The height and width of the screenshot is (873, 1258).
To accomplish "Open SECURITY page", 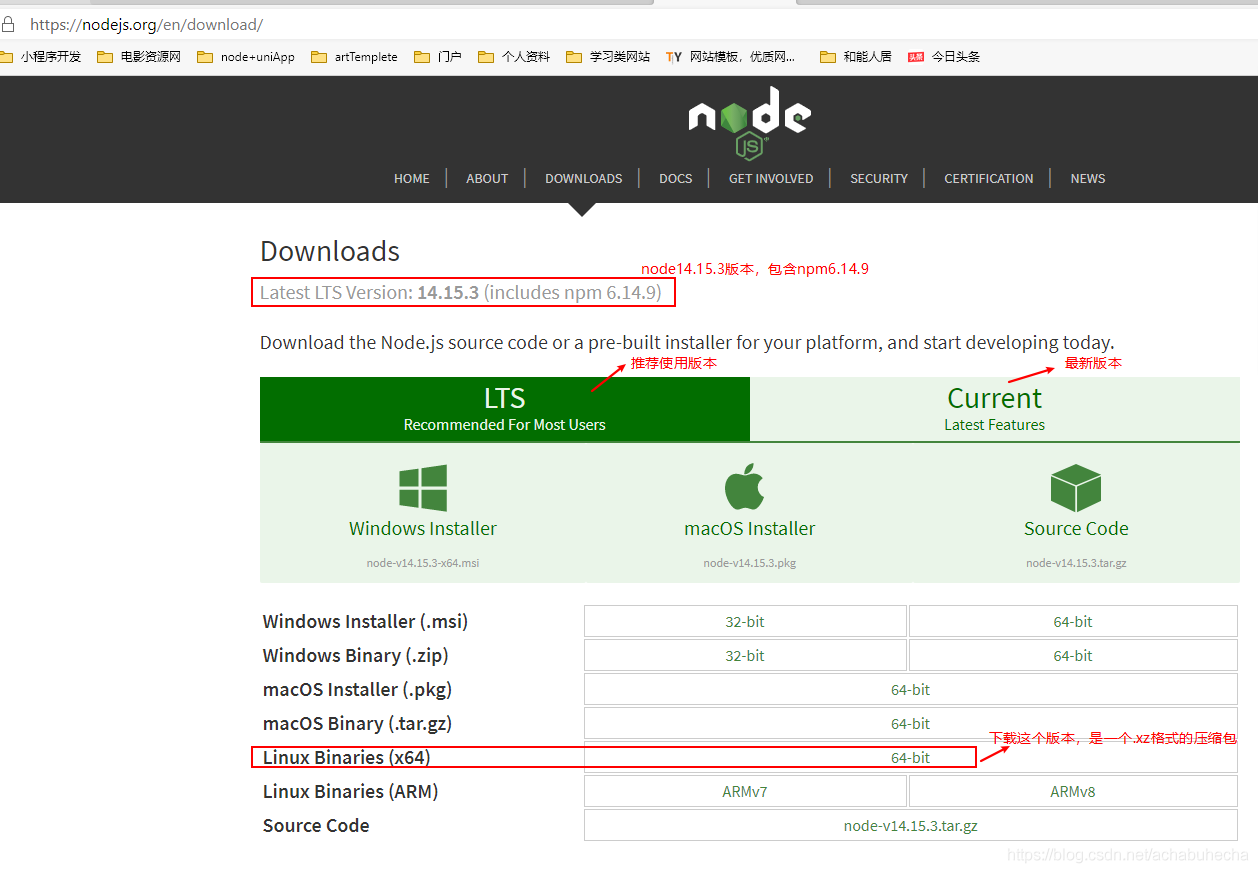I will [879, 178].
